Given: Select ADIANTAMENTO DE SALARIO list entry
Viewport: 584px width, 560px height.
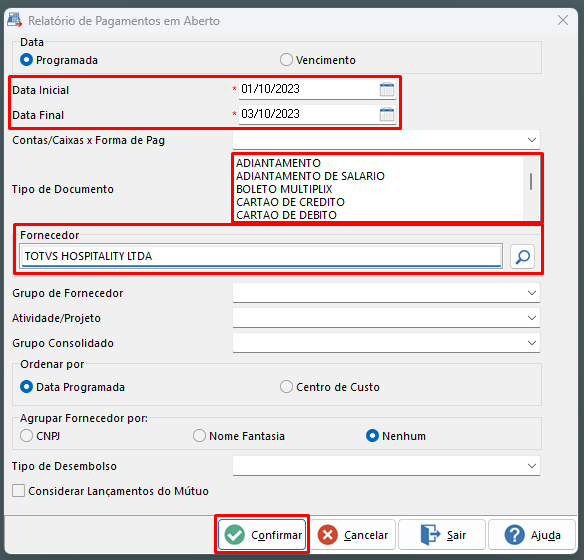Looking at the screenshot, I should pyautogui.click(x=310, y=176).
